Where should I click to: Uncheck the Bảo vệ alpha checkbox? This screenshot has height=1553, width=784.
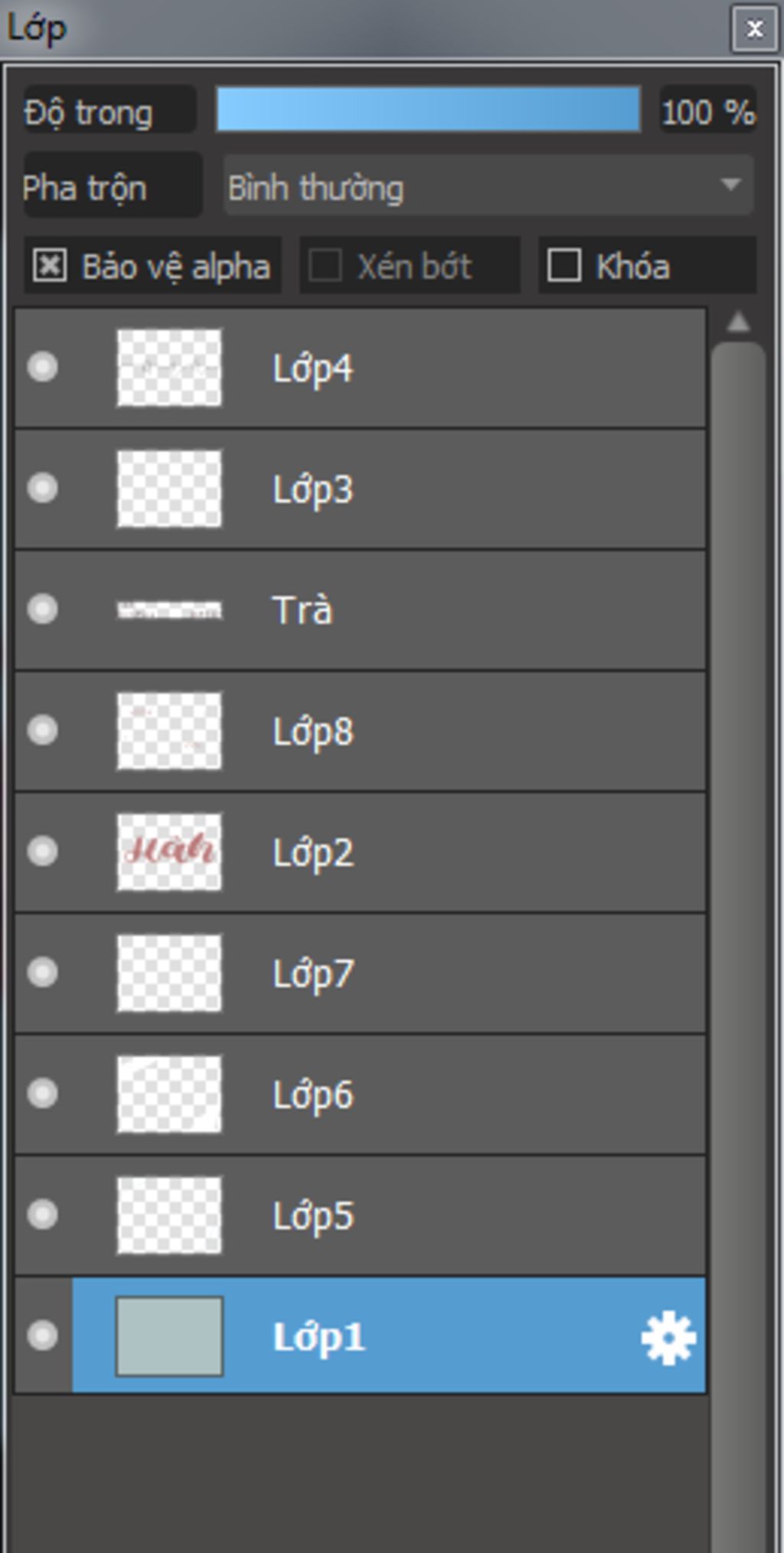point(50,266)
